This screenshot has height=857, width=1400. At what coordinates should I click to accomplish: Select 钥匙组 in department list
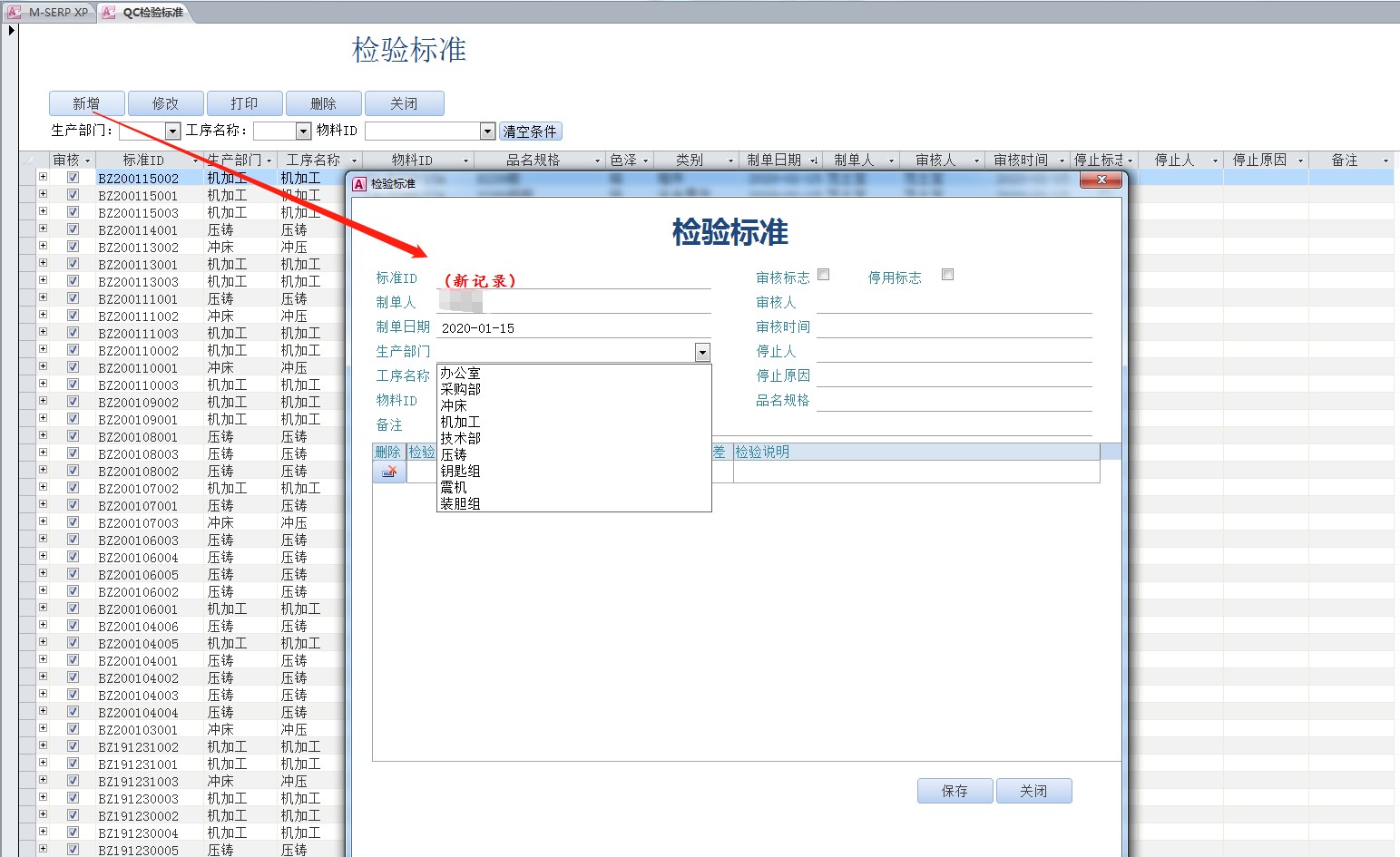pyautogui.click(x=573, y=471)
